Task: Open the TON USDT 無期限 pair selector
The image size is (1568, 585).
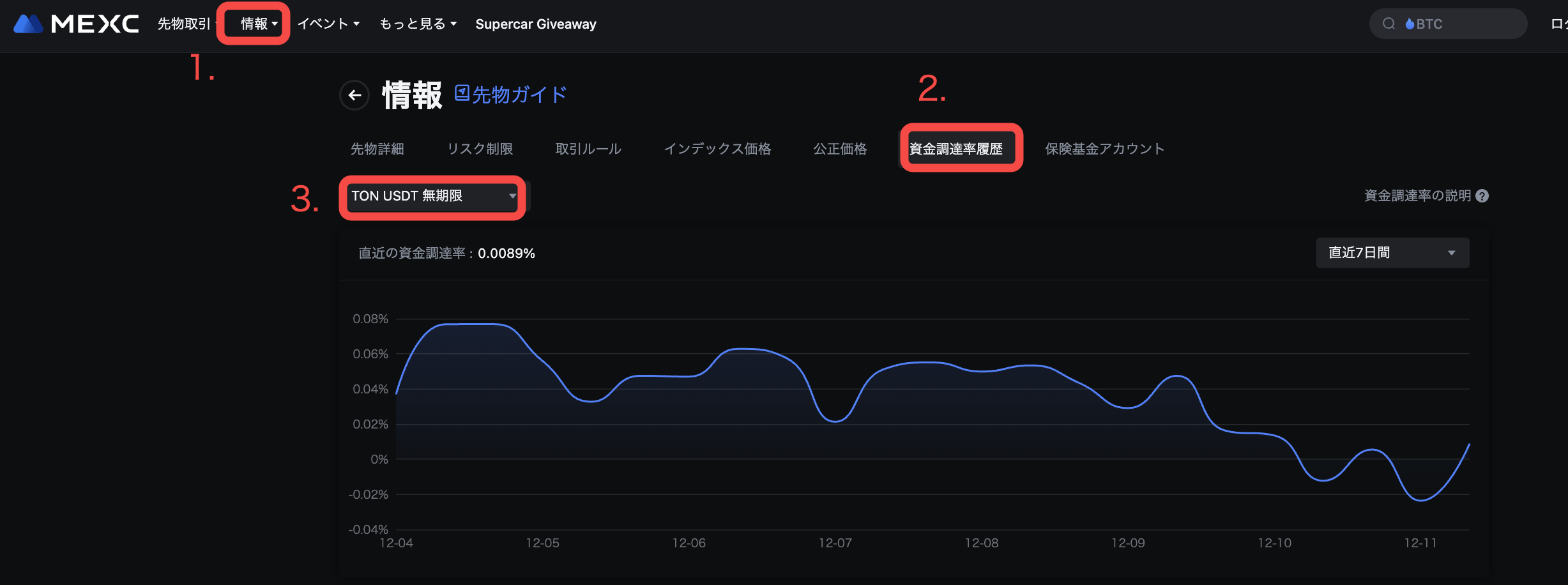Action: click(433, 196)
